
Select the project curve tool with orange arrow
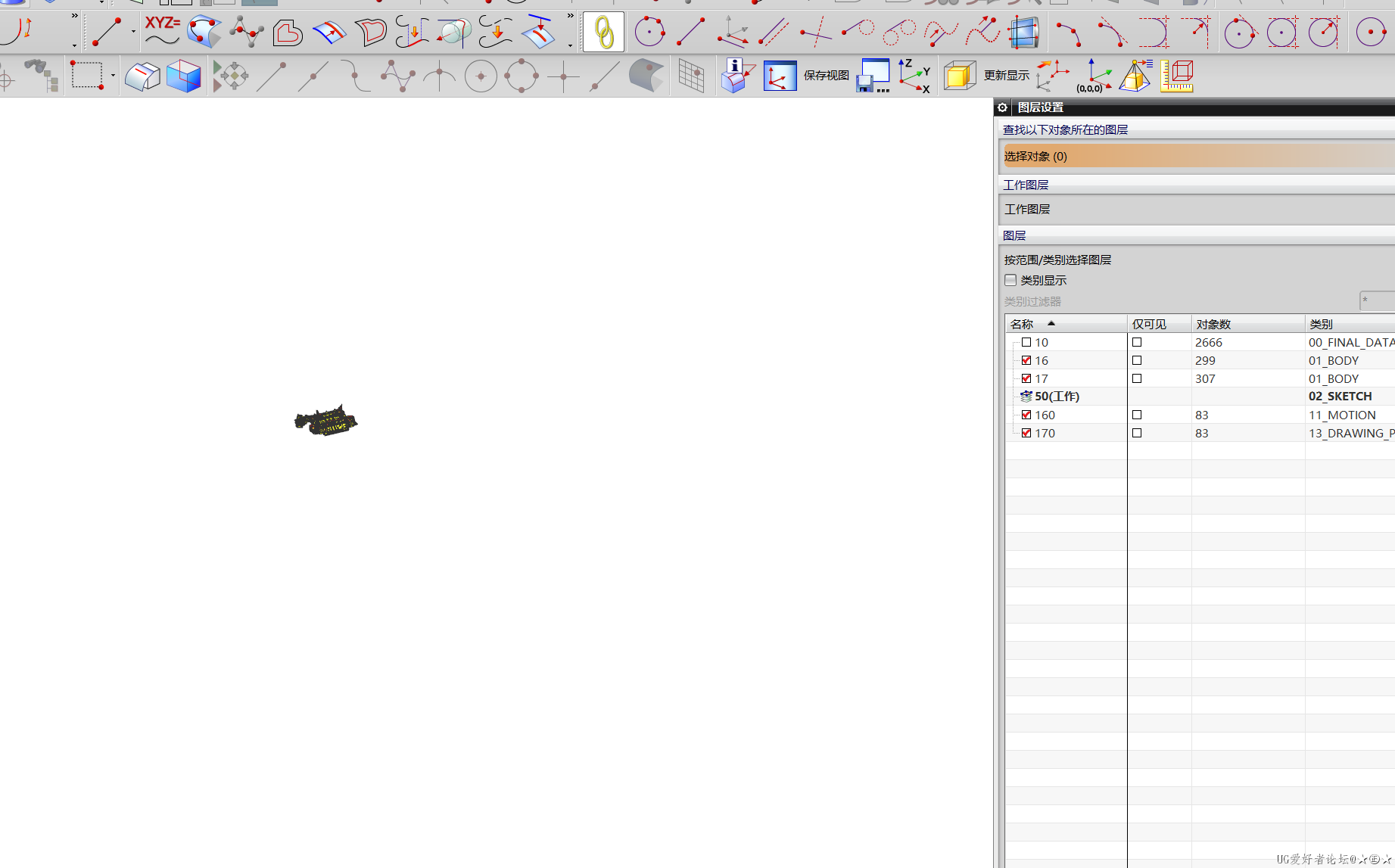point(413,33)
